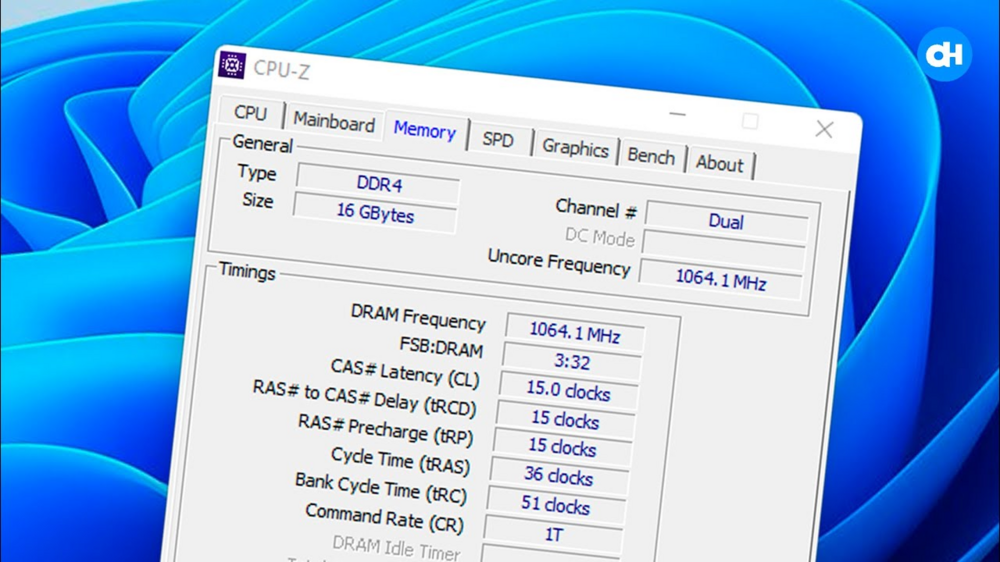Select the FSB:DRAM 3:32 ratio field
This screenshot has width=1000, height=562.
click(x=571, y=361)
